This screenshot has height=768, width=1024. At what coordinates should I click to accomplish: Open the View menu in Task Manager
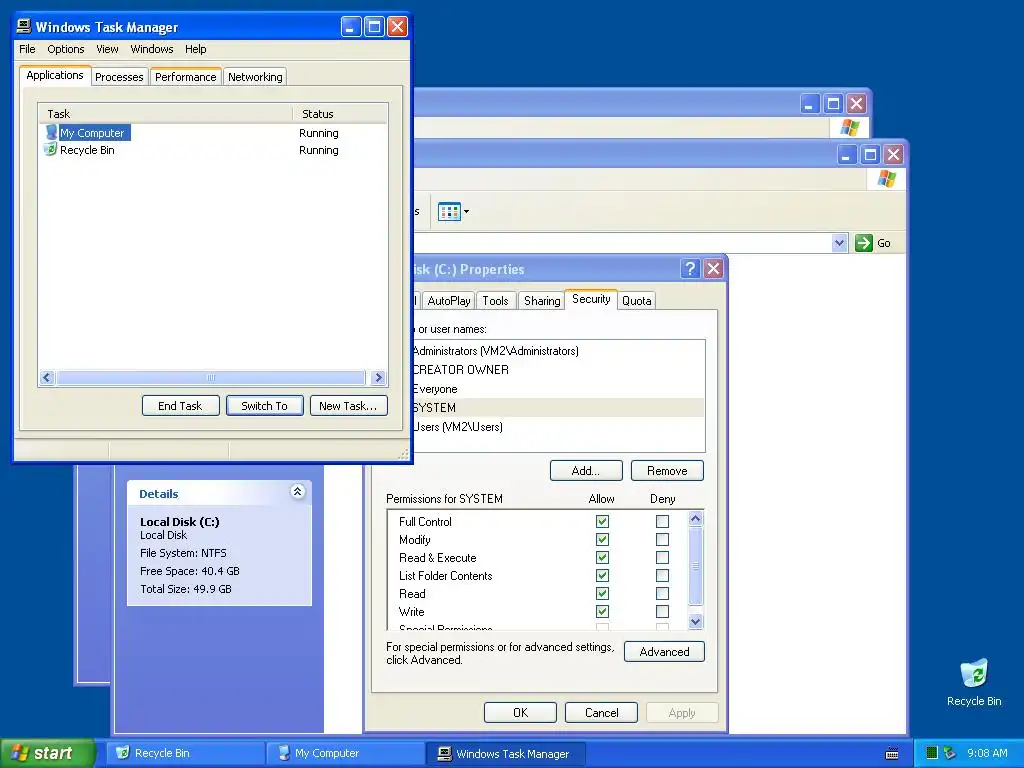click(107, 49)
